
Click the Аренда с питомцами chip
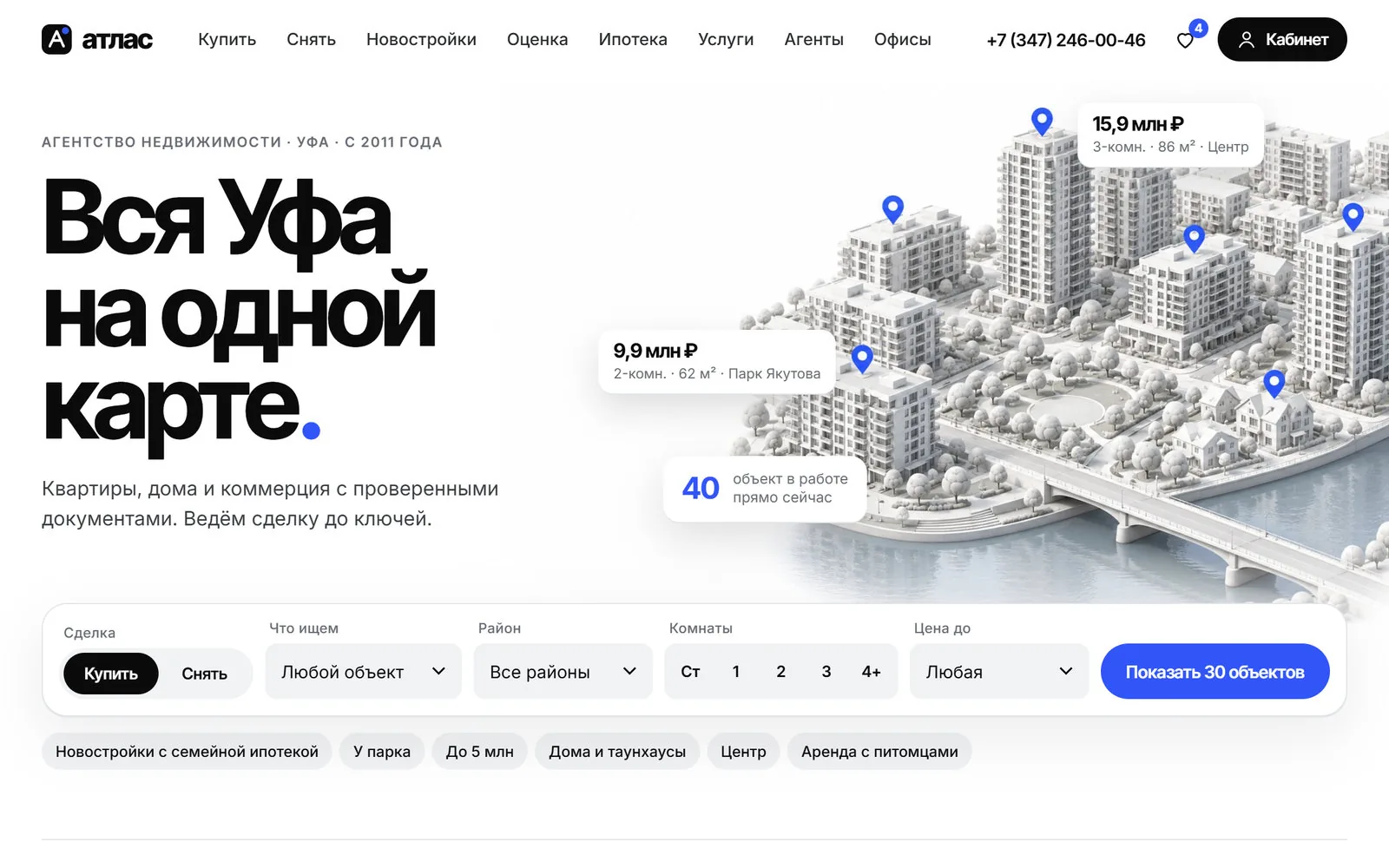click(x=879, y=752)
